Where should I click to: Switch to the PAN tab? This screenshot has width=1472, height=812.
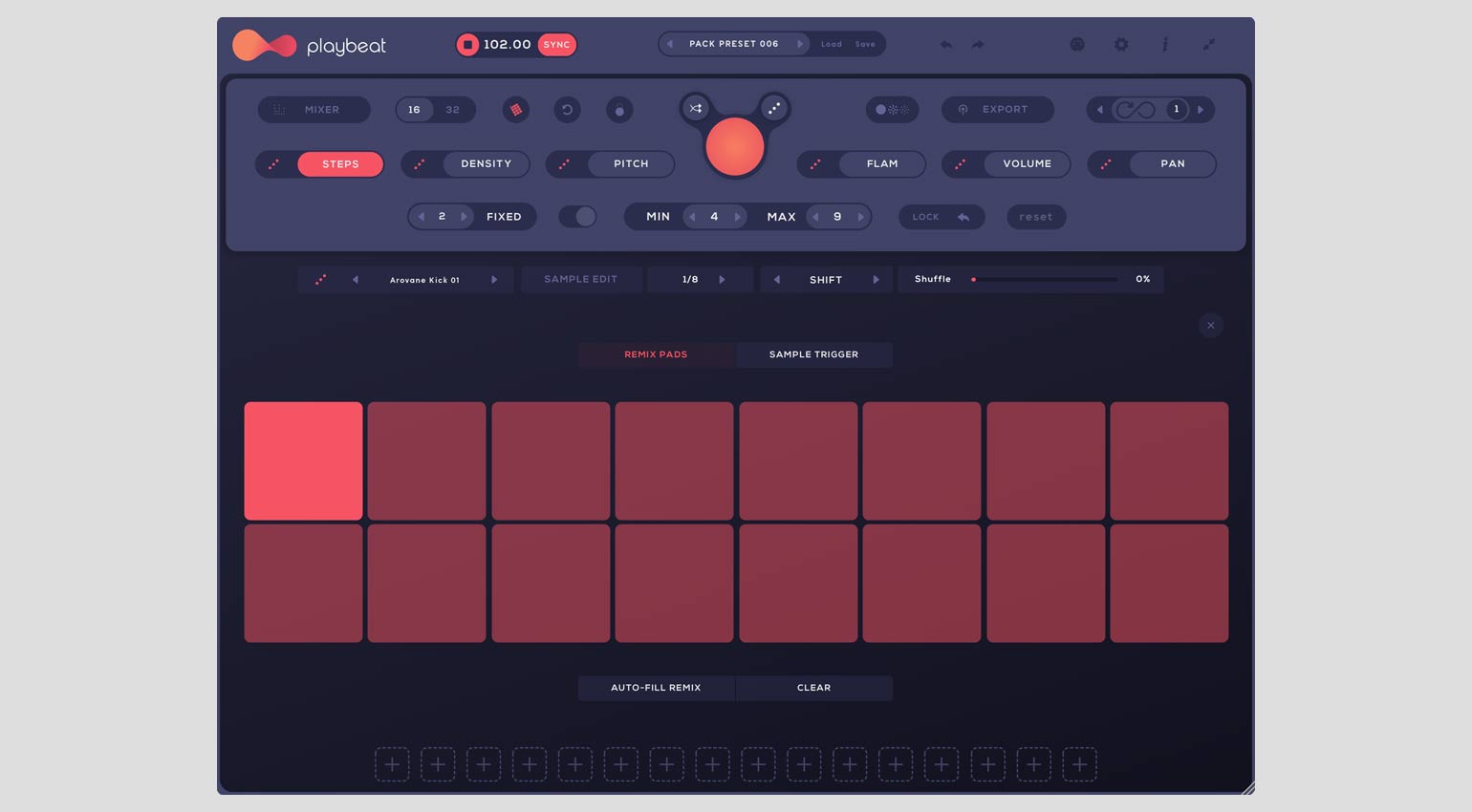pos(1173,164)
